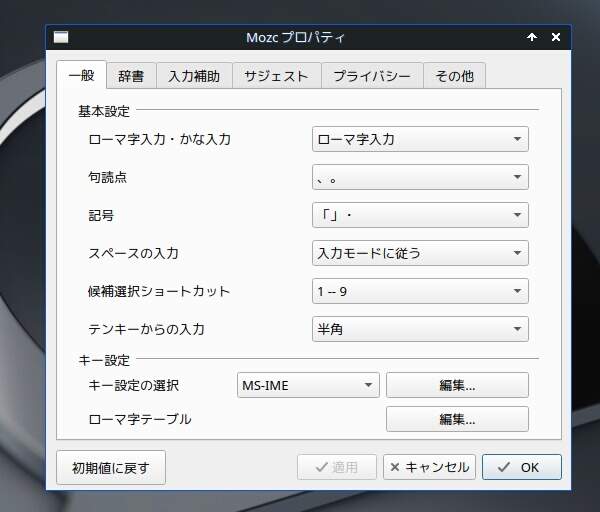Open the 候補選択ショートカット dropdown
The height and width of the screenshot is (512, 600).
[420, 291]
